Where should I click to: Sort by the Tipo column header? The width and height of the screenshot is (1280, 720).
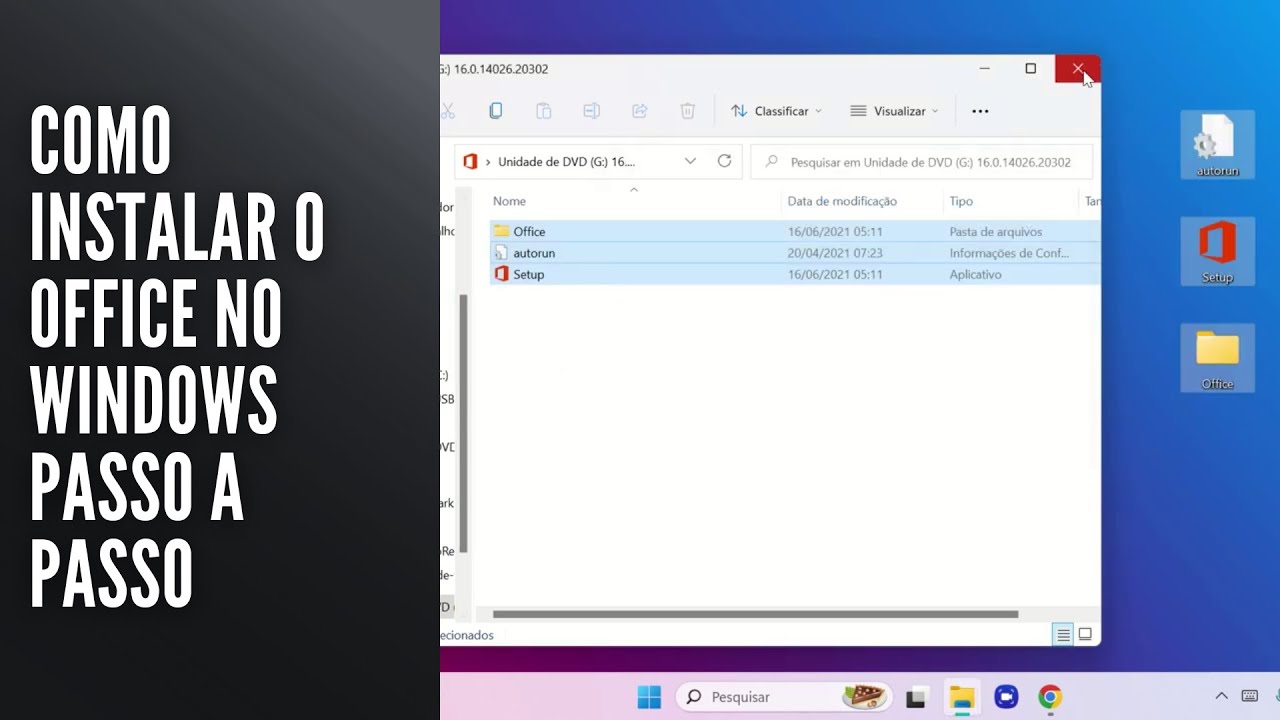point(961,201)
